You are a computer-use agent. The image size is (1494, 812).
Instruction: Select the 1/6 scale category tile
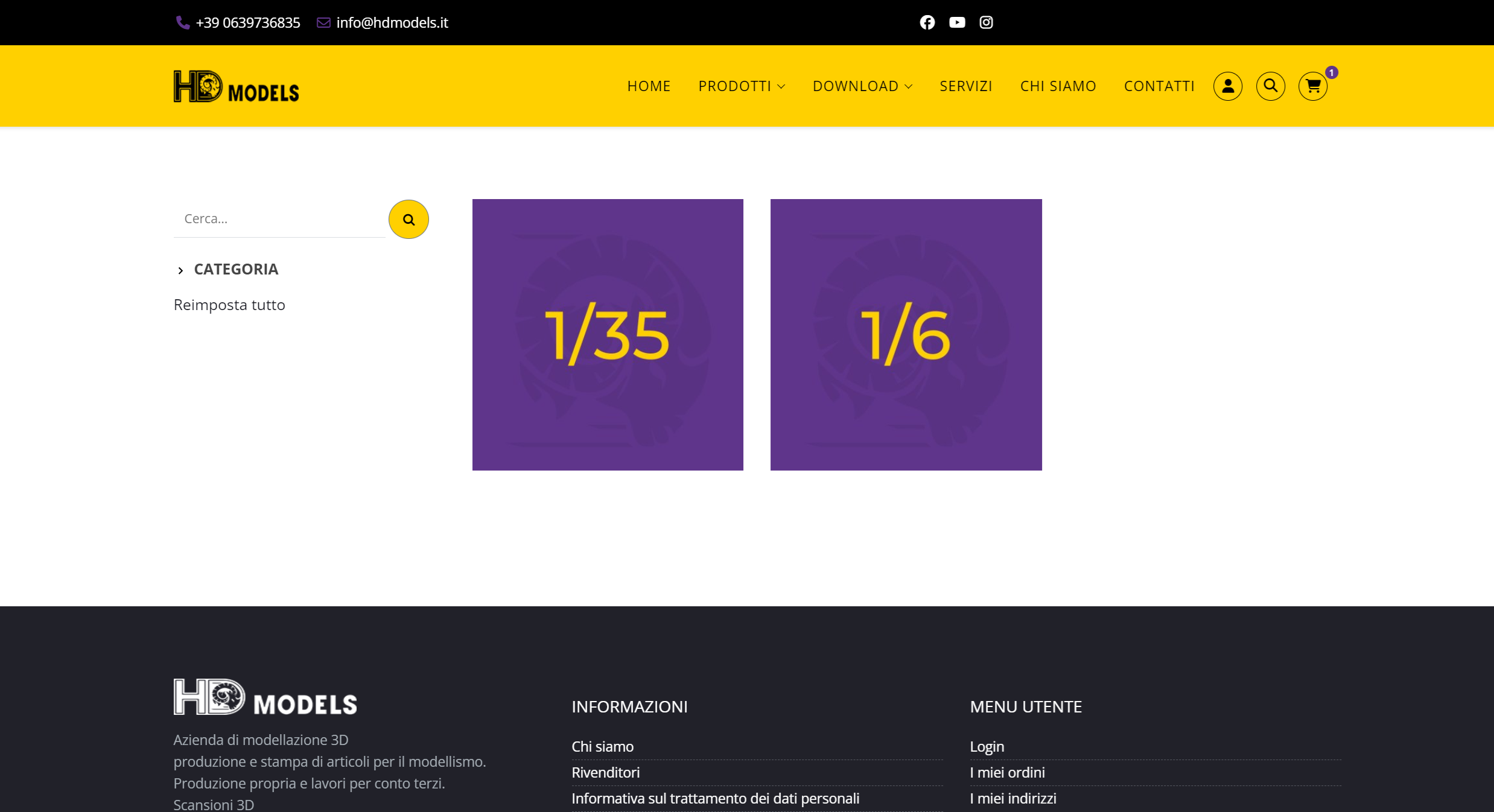906,335
